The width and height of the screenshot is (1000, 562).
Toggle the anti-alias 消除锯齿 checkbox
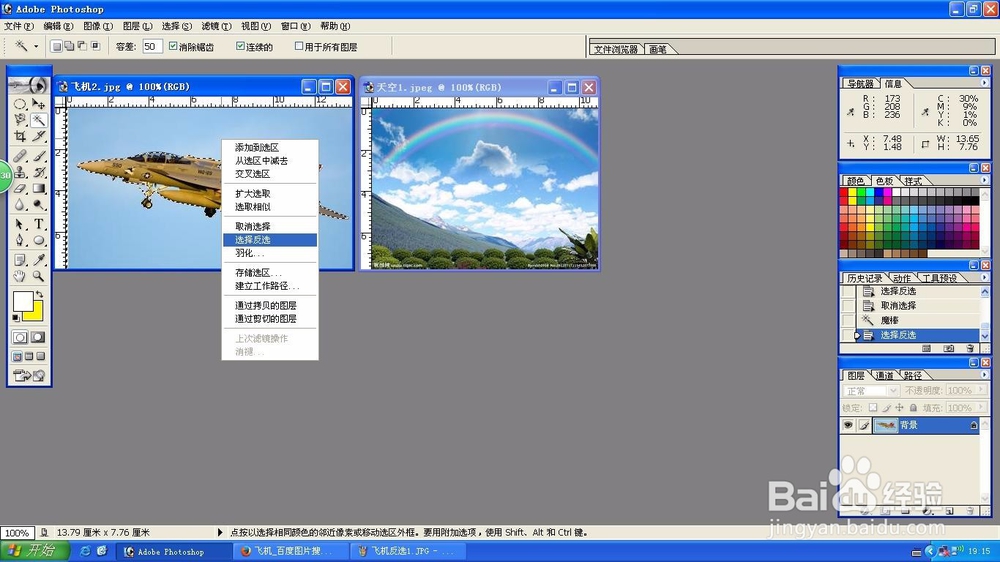coord(173,46)
